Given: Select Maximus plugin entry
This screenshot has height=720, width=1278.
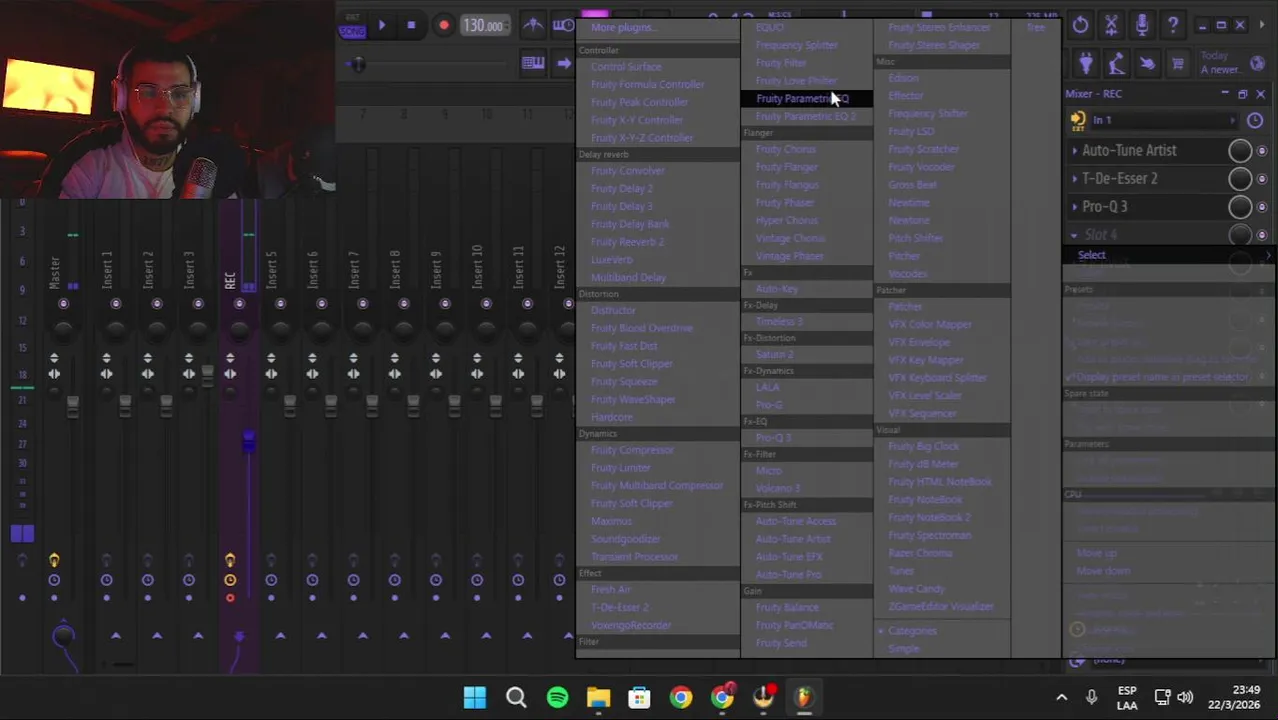Looking at the screenshot, I should [x=611, y=521].
